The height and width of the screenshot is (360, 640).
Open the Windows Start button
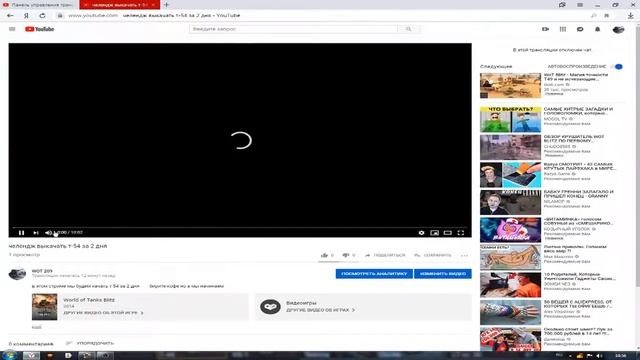(x=9, y=355)
